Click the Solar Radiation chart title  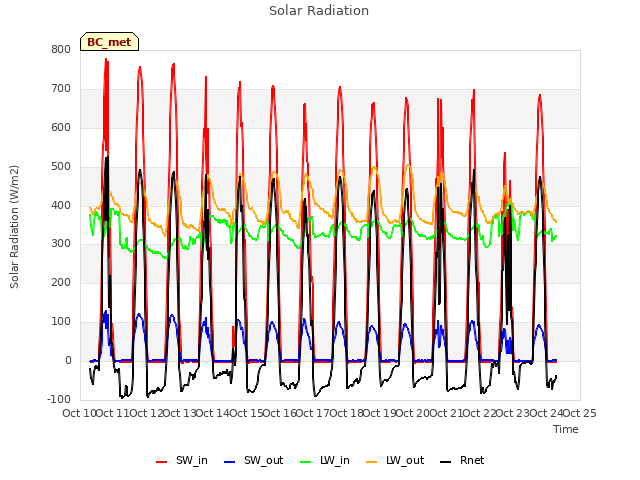pyautogui.click(x=319, y=11)
